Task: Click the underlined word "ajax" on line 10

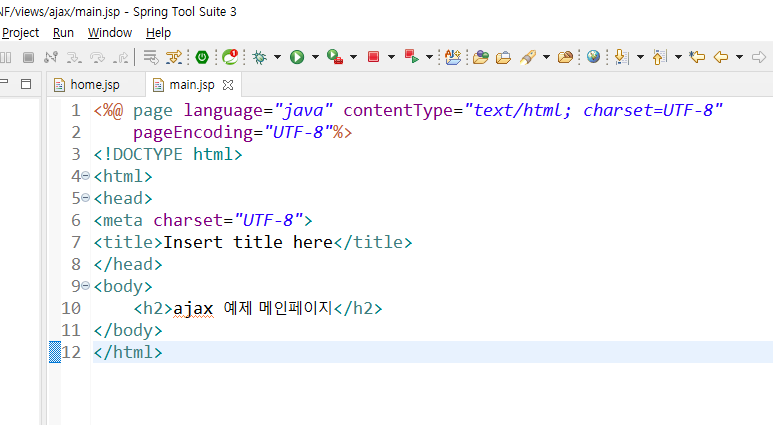Action: coord(193,309)
